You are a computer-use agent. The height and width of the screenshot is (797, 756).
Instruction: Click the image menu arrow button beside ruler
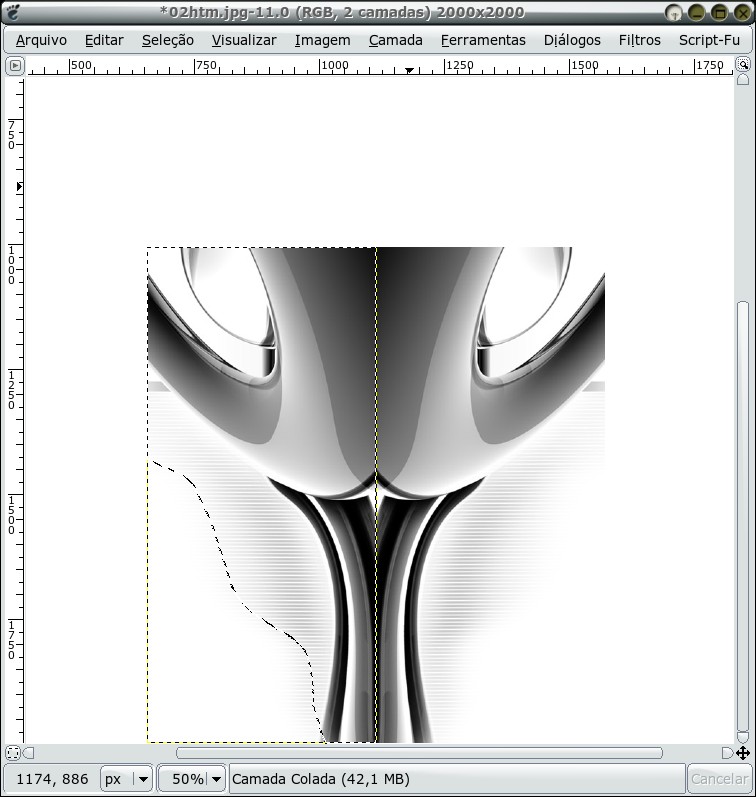click(15, 65)
